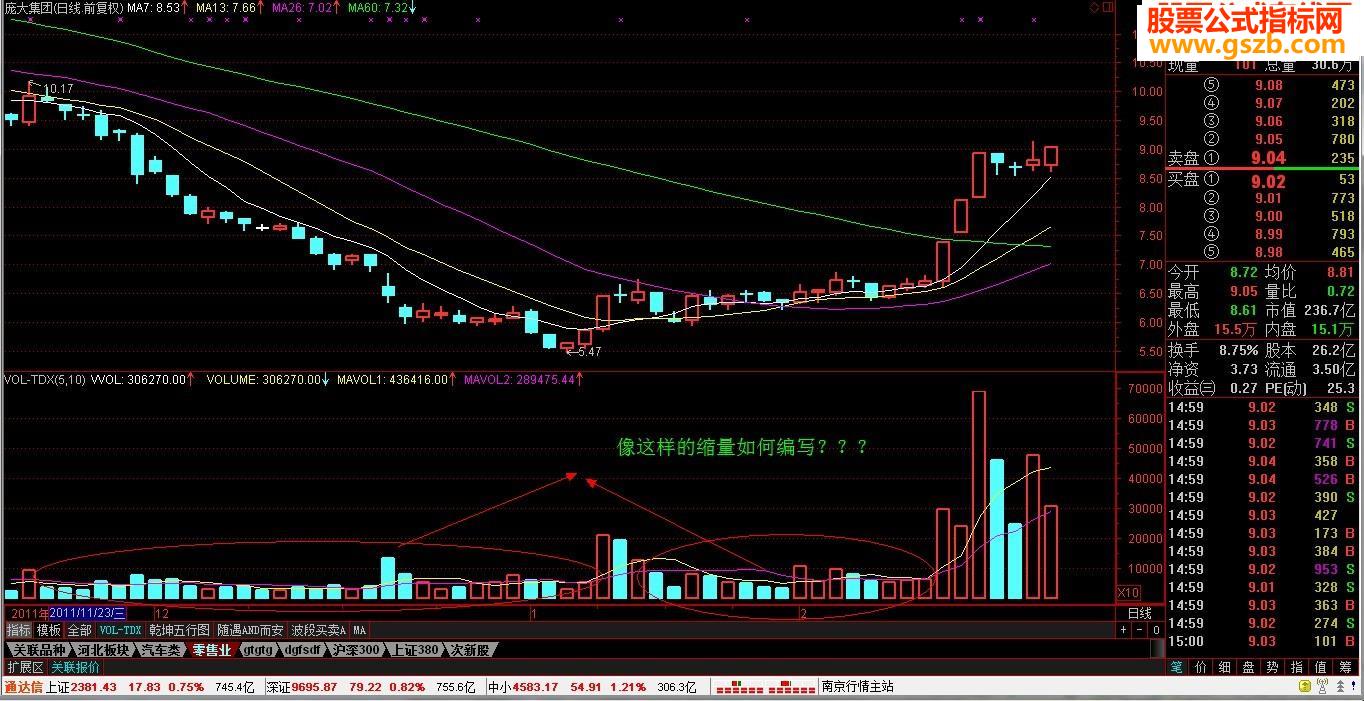This screenshot has height=701, width=1364.
Task: Click the split-panel icon beside the diamond
Action: tap(1108, 7)
